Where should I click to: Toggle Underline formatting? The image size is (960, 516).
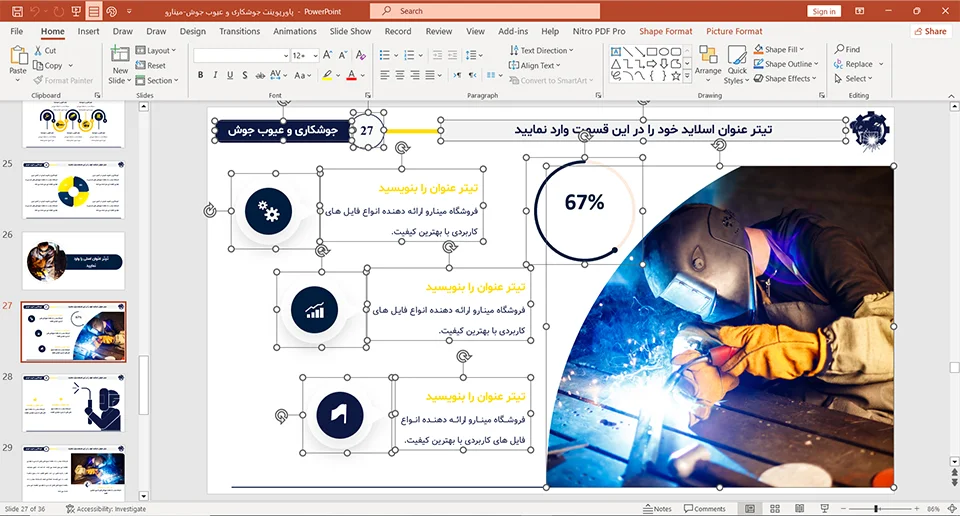coord(230,75)
